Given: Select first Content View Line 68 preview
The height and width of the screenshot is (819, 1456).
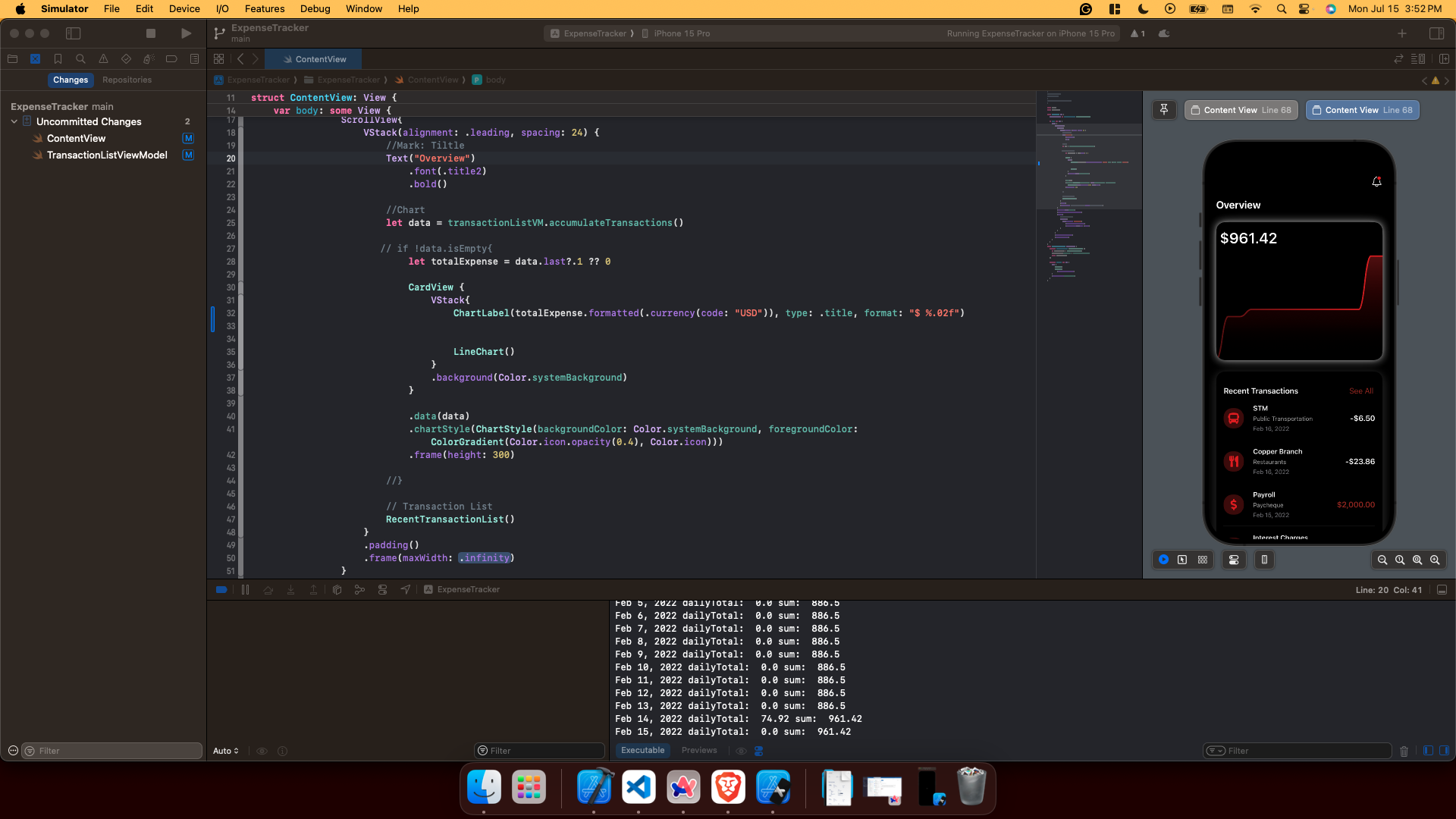Looking at the screenshot, I should click(1241, 110).
